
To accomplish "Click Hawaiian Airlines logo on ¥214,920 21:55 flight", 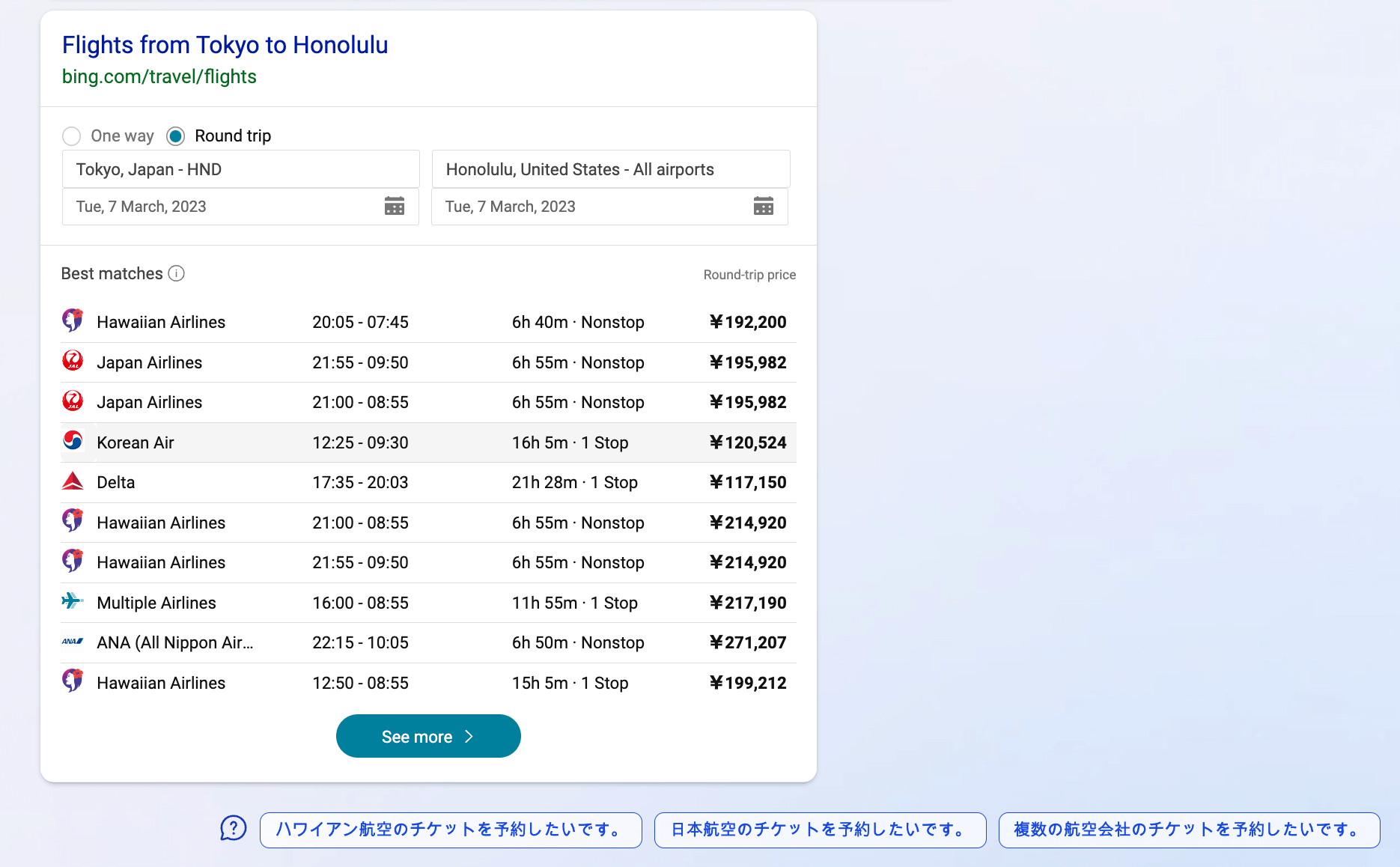I will (73, 561).
